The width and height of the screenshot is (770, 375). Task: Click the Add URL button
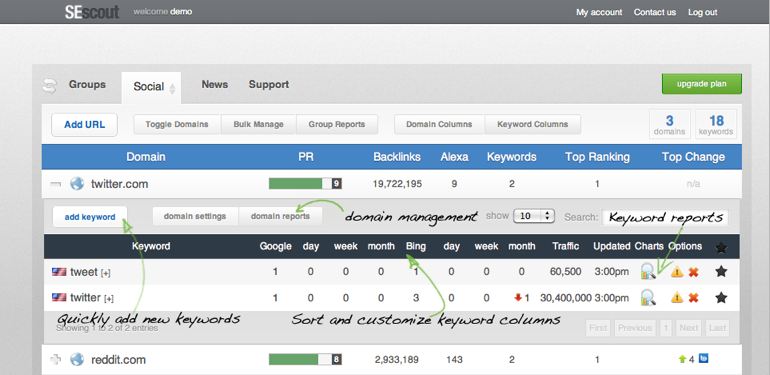84,125
